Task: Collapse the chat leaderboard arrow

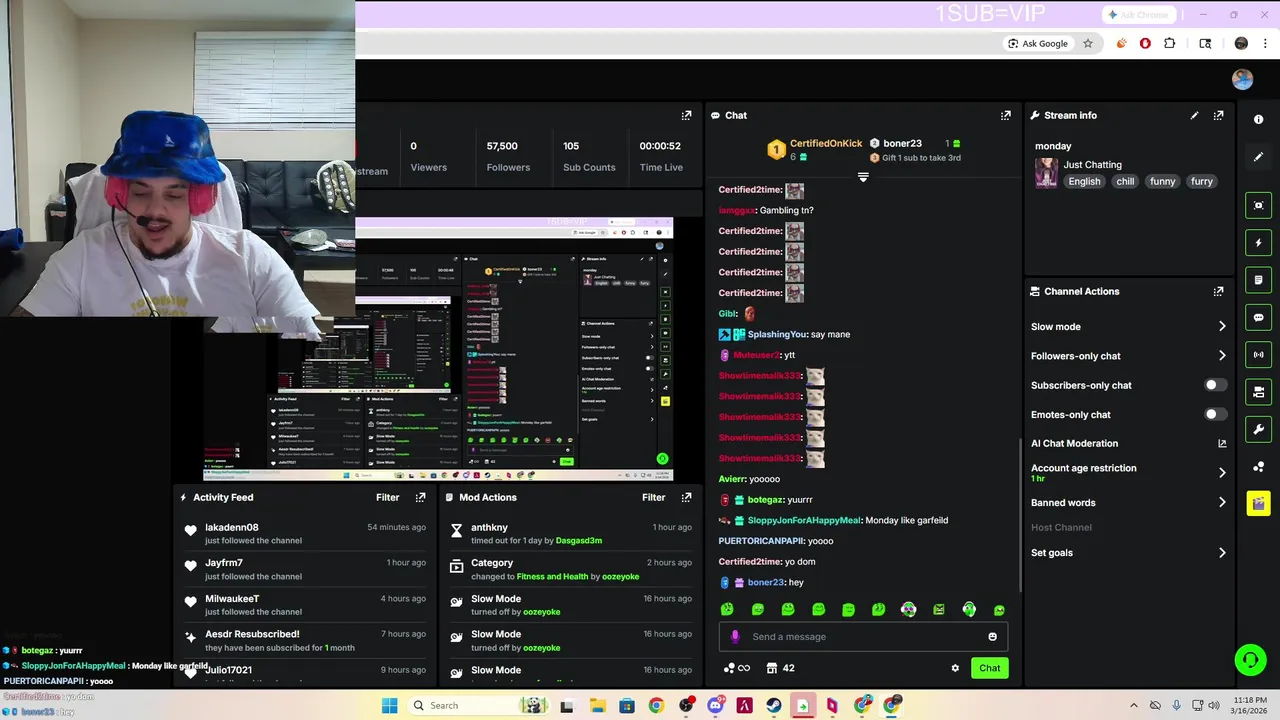Action: pyautogui.click(x=863, y=177)
